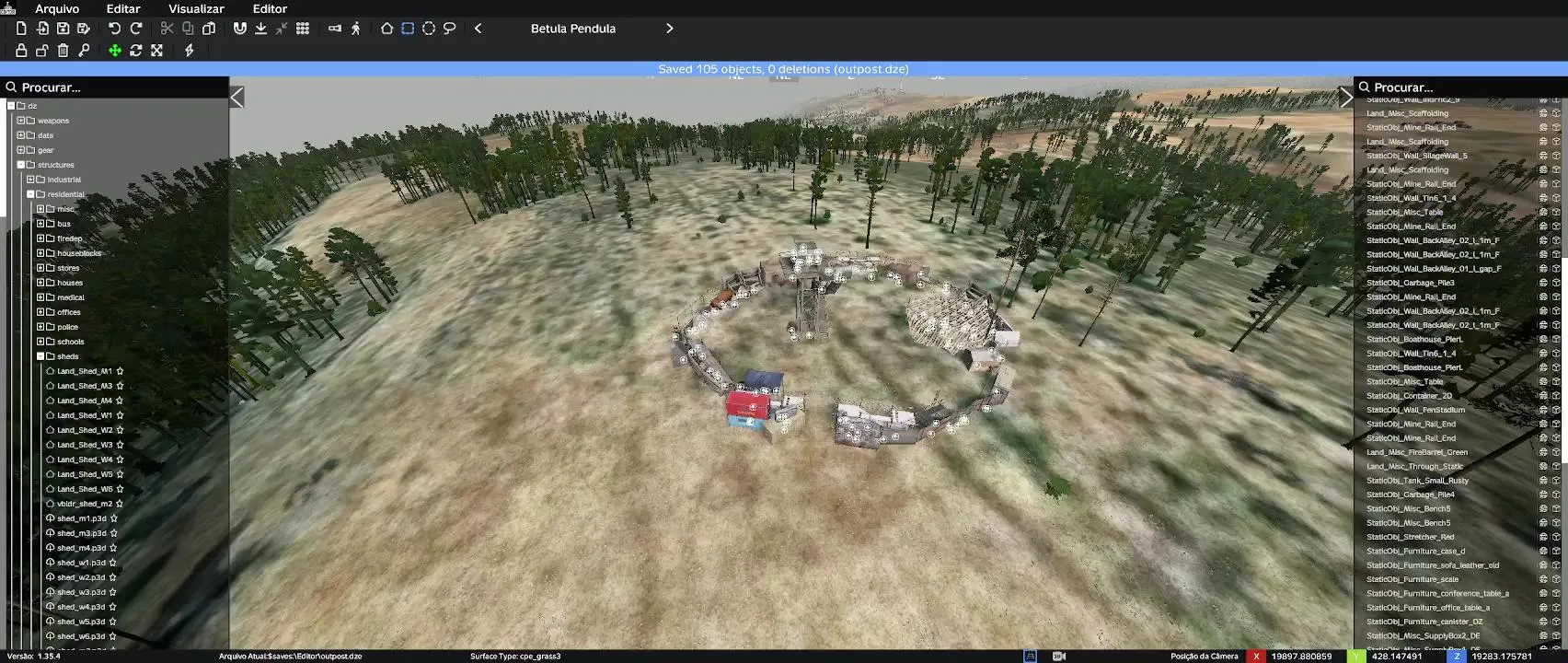
Task: Click the Save icon in toolbar
Action: pos(63,29)
